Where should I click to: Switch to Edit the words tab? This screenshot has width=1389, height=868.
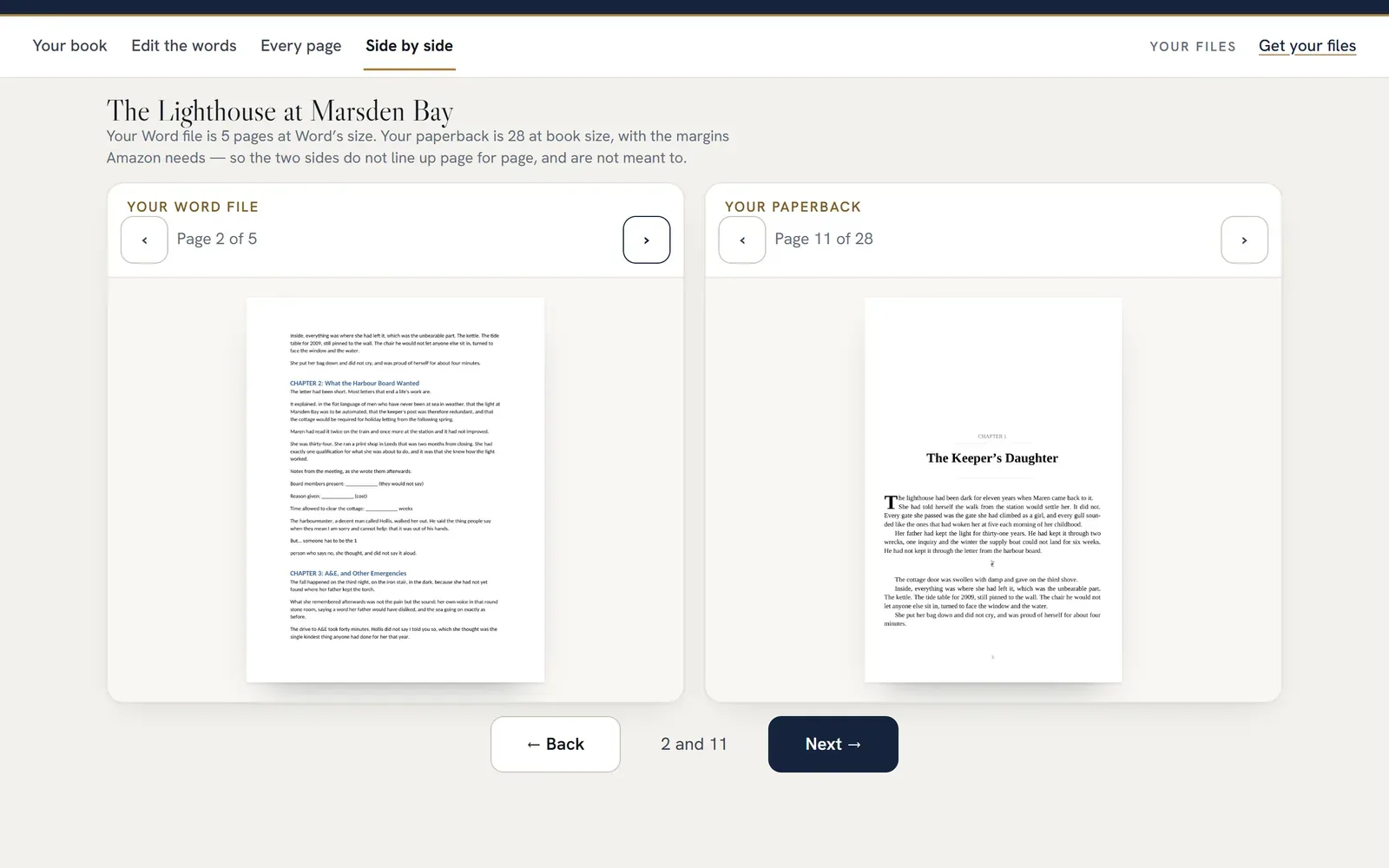[184, 46]
